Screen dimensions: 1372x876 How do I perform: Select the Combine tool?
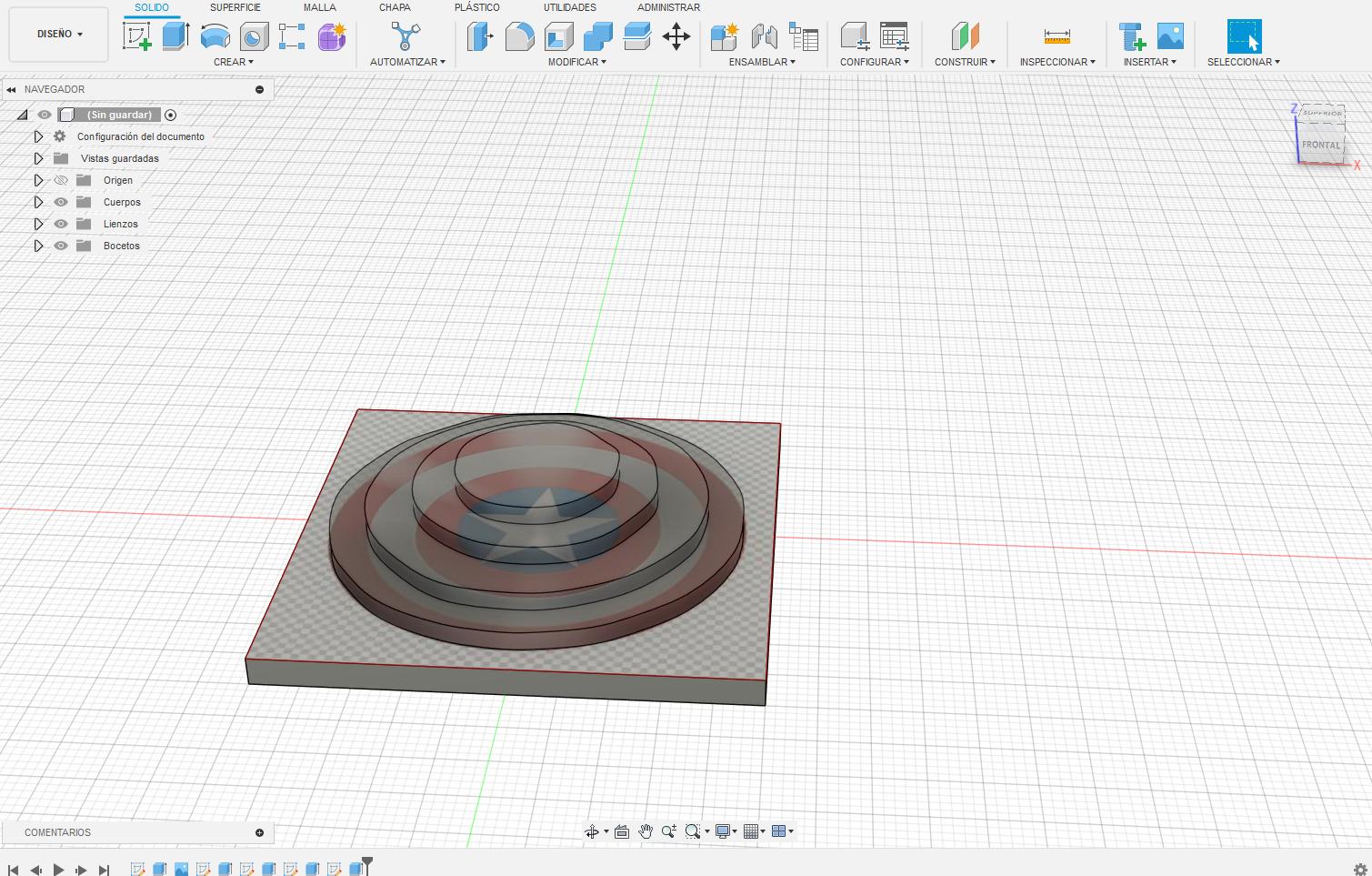(597, 36)
